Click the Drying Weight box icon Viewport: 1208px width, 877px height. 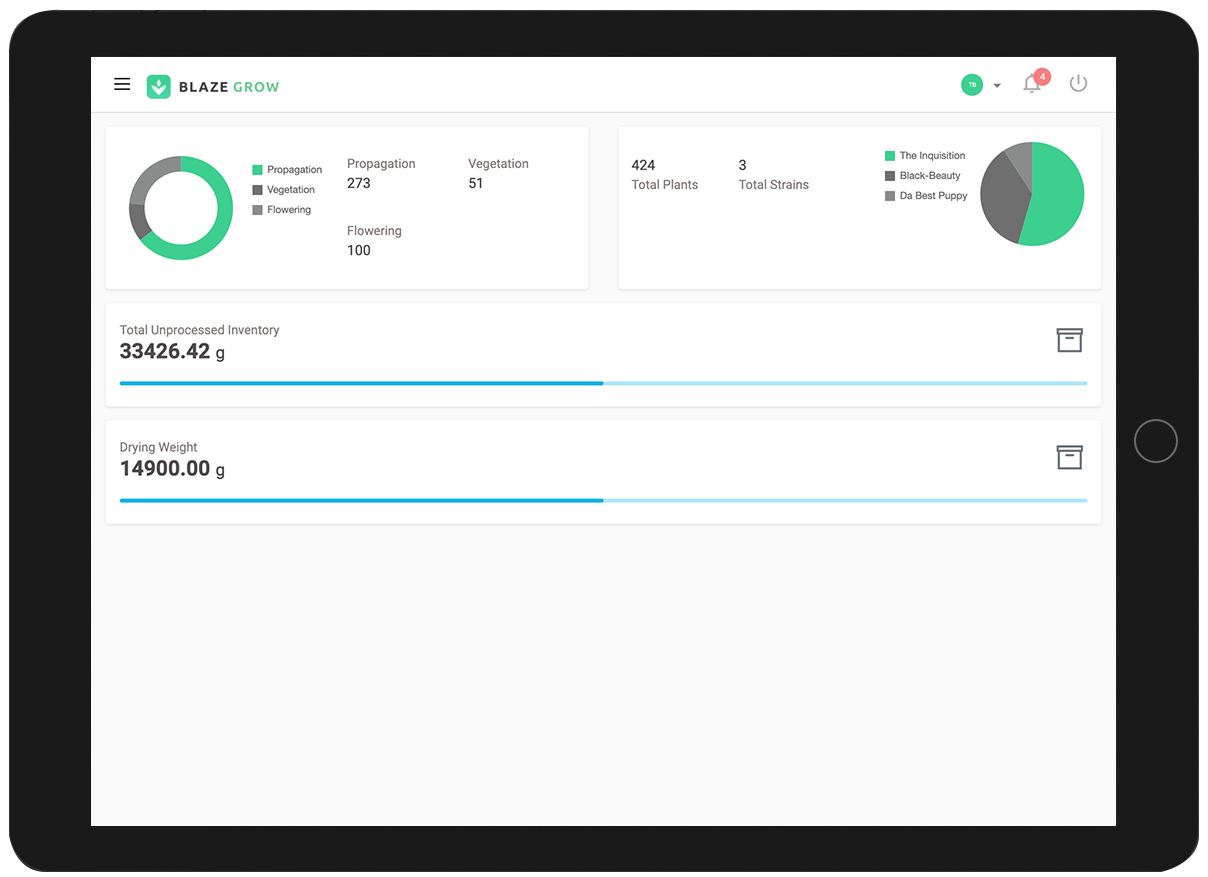point(1070,457)
